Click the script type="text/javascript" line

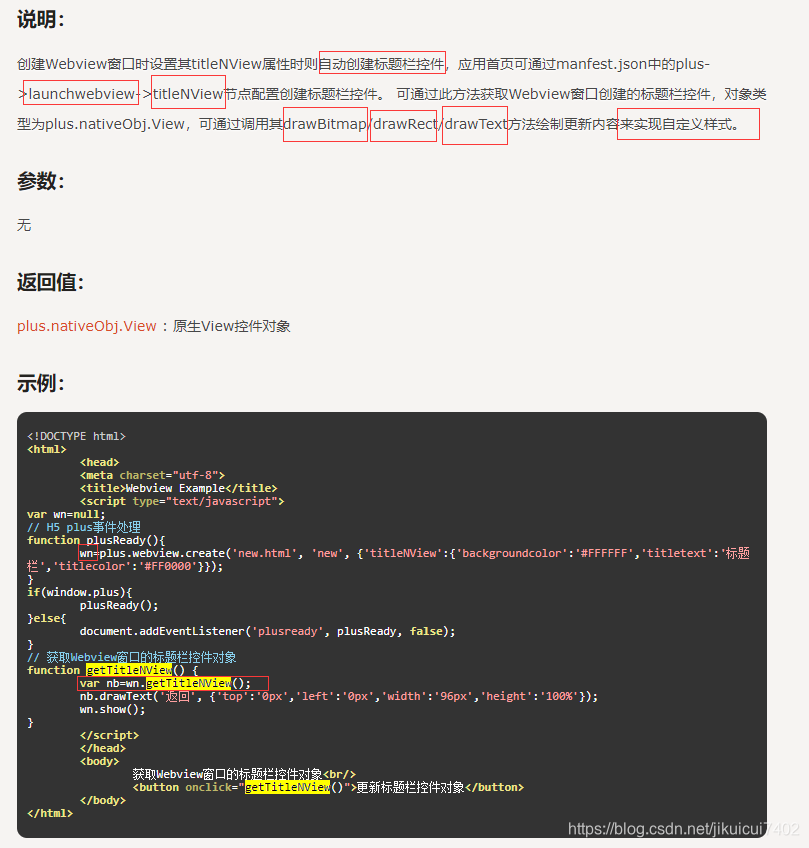click(182, 501)
